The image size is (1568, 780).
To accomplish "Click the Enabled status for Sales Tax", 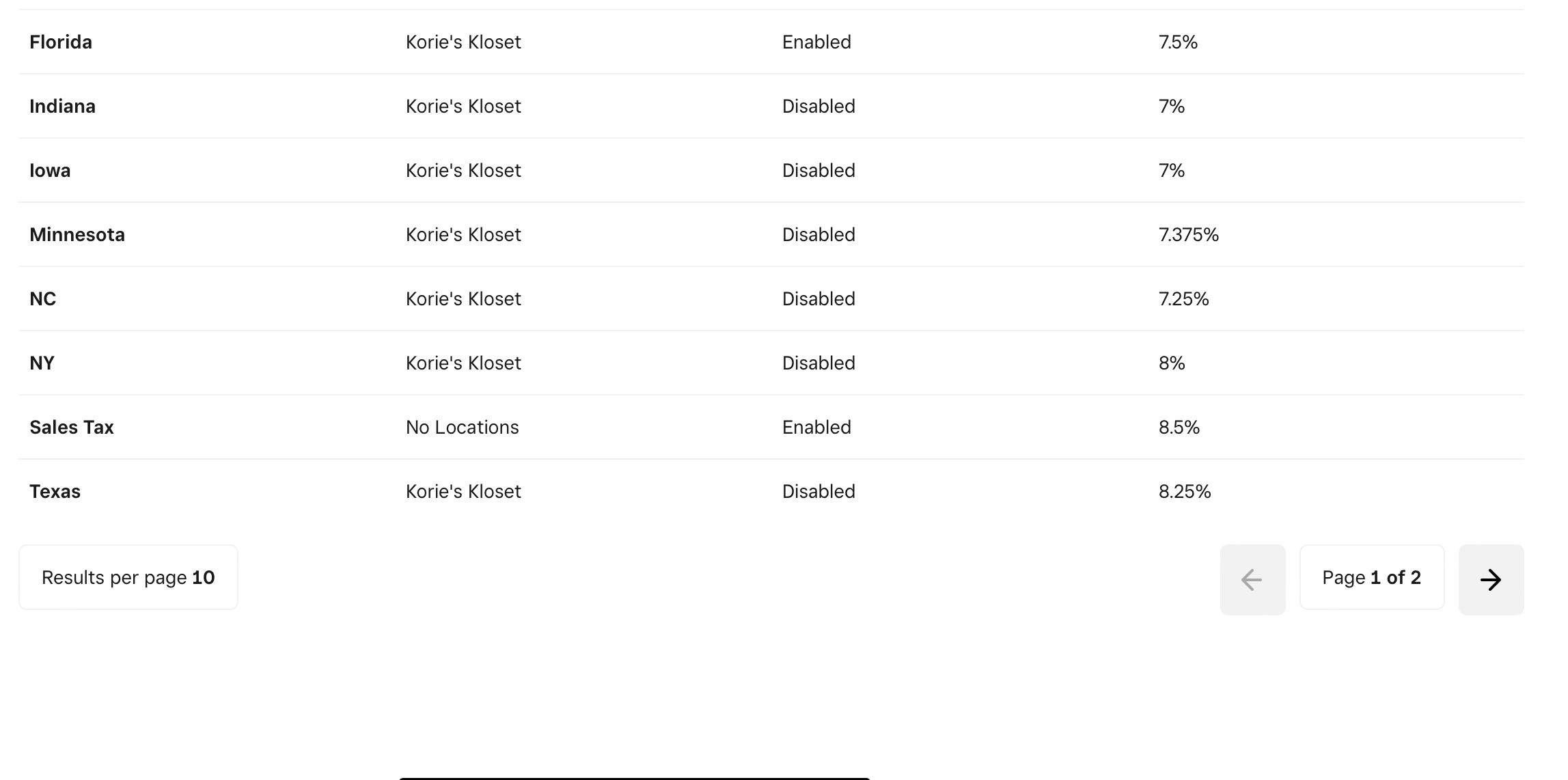I will click(816, 428).
